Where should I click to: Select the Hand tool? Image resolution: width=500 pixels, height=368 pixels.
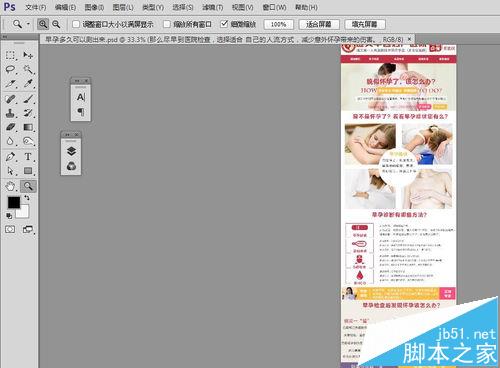coord(10,186)
